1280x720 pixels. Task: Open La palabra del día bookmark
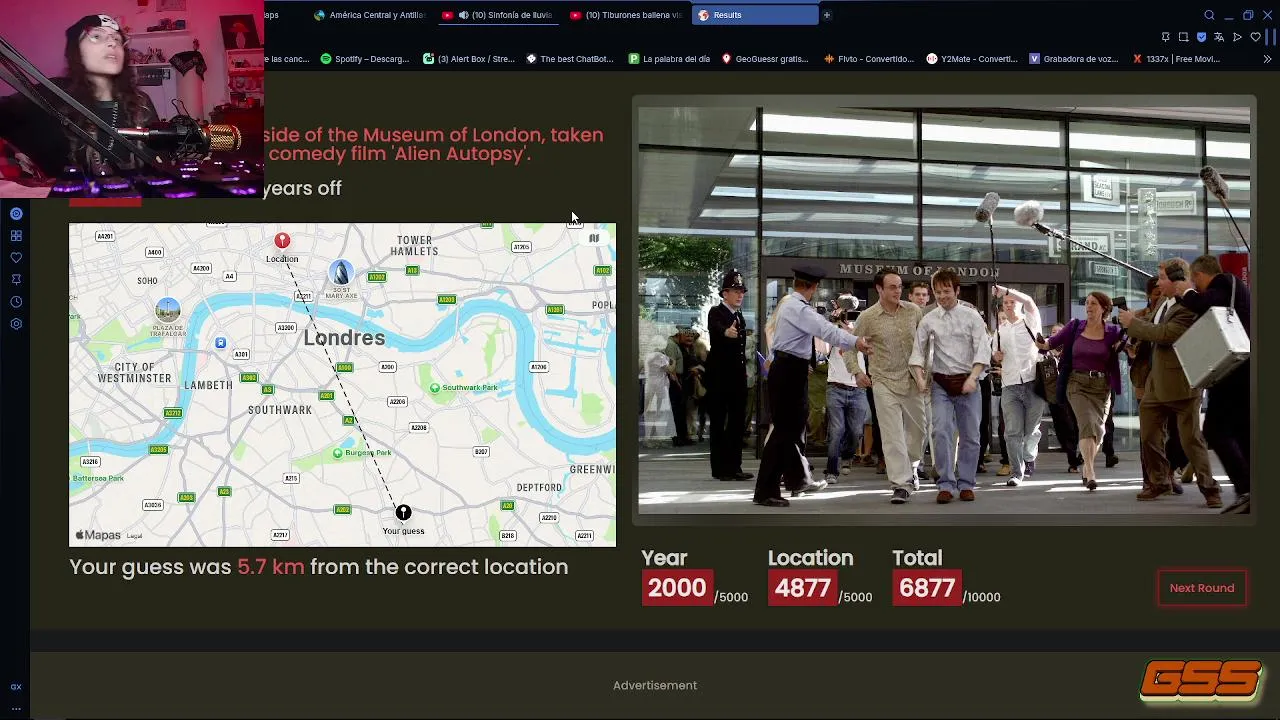(668, 59)
